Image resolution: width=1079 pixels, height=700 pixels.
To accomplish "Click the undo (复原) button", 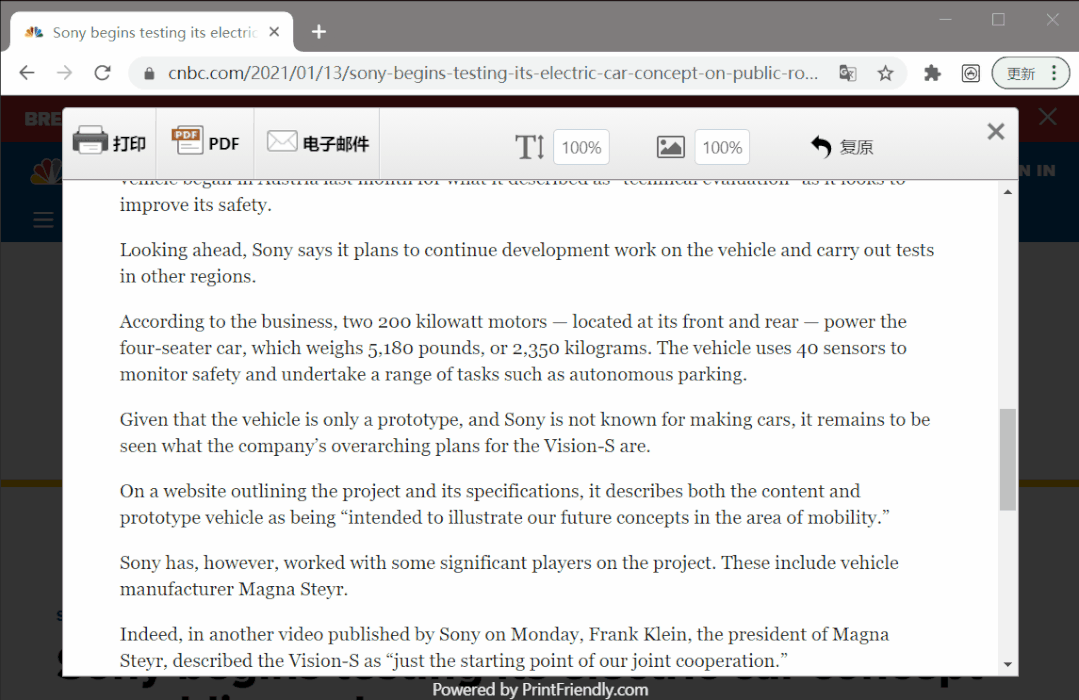I will 842,147.
